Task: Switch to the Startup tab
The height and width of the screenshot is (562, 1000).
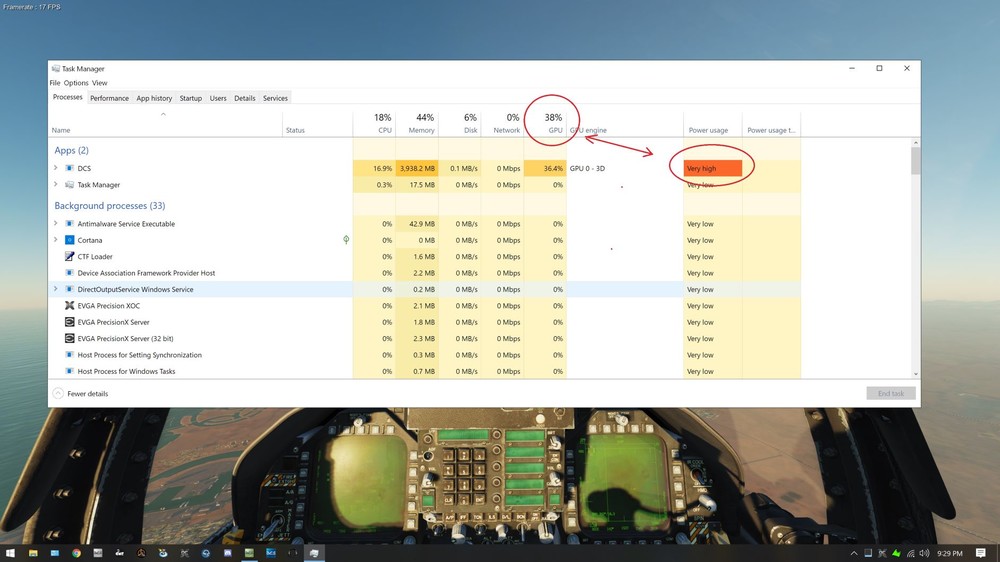Action: [191, 98]
